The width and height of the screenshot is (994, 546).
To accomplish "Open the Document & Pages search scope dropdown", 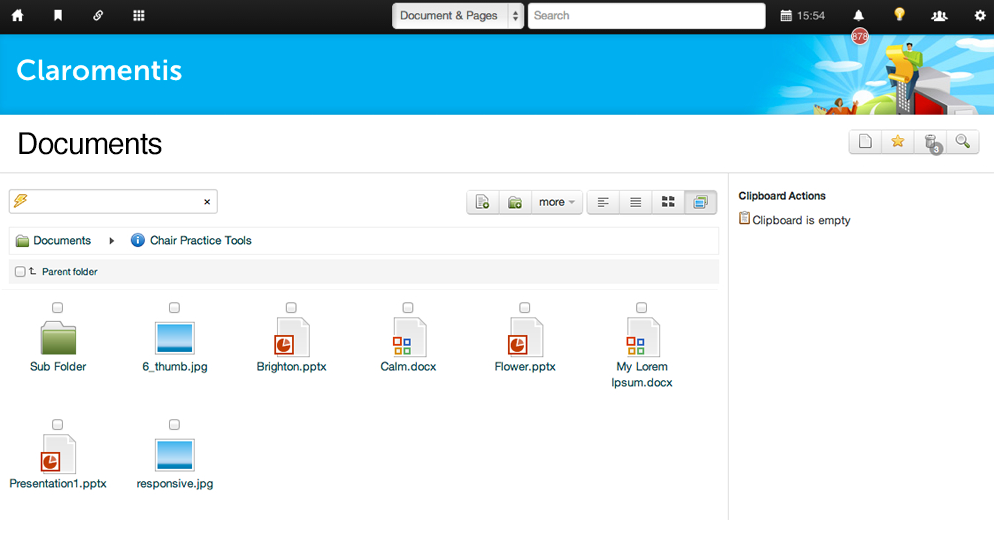I will point(458,16).
